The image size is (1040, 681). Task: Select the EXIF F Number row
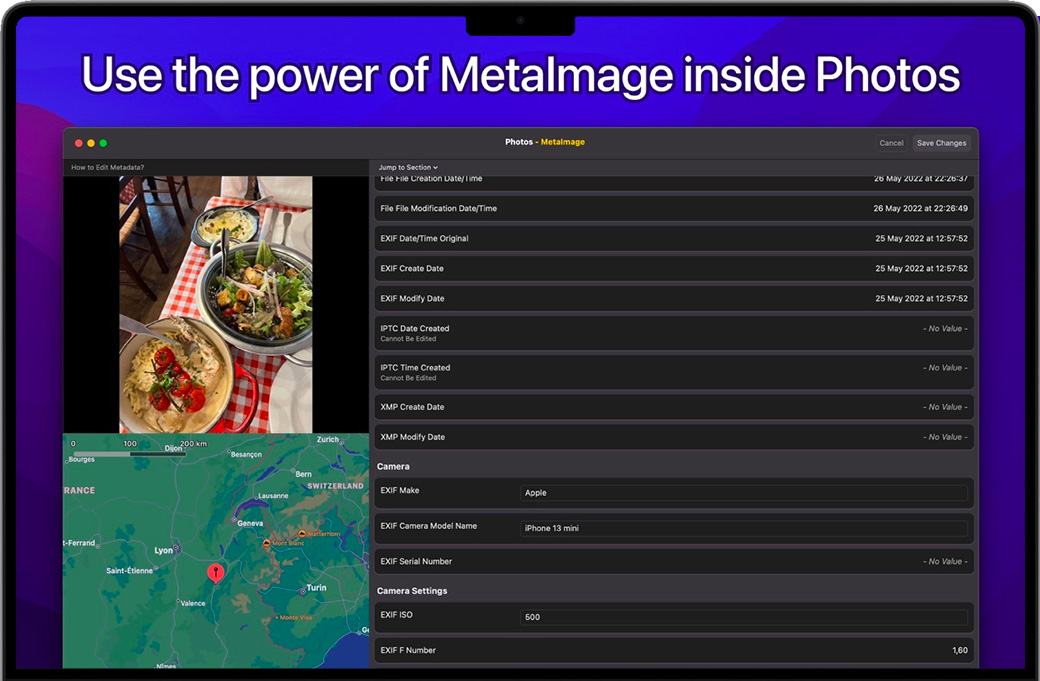[x=674, y=650]
